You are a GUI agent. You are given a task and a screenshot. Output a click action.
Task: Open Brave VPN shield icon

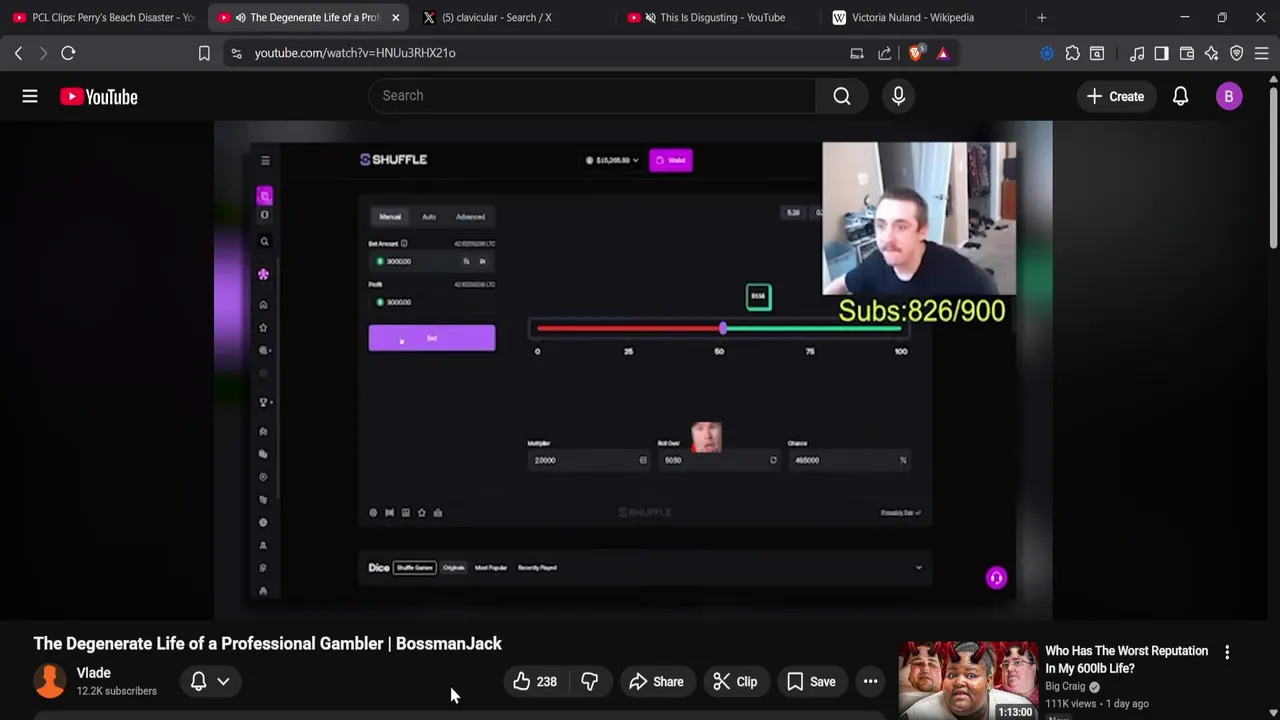tap(1237, 53)
